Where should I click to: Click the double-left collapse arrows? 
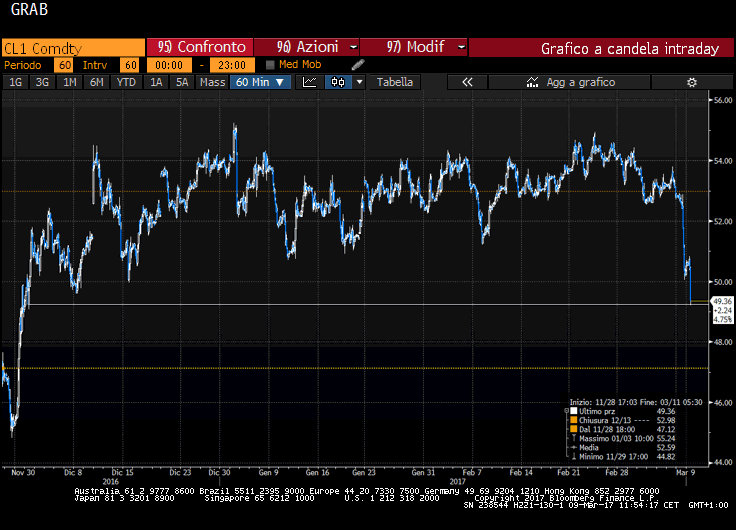466,82
